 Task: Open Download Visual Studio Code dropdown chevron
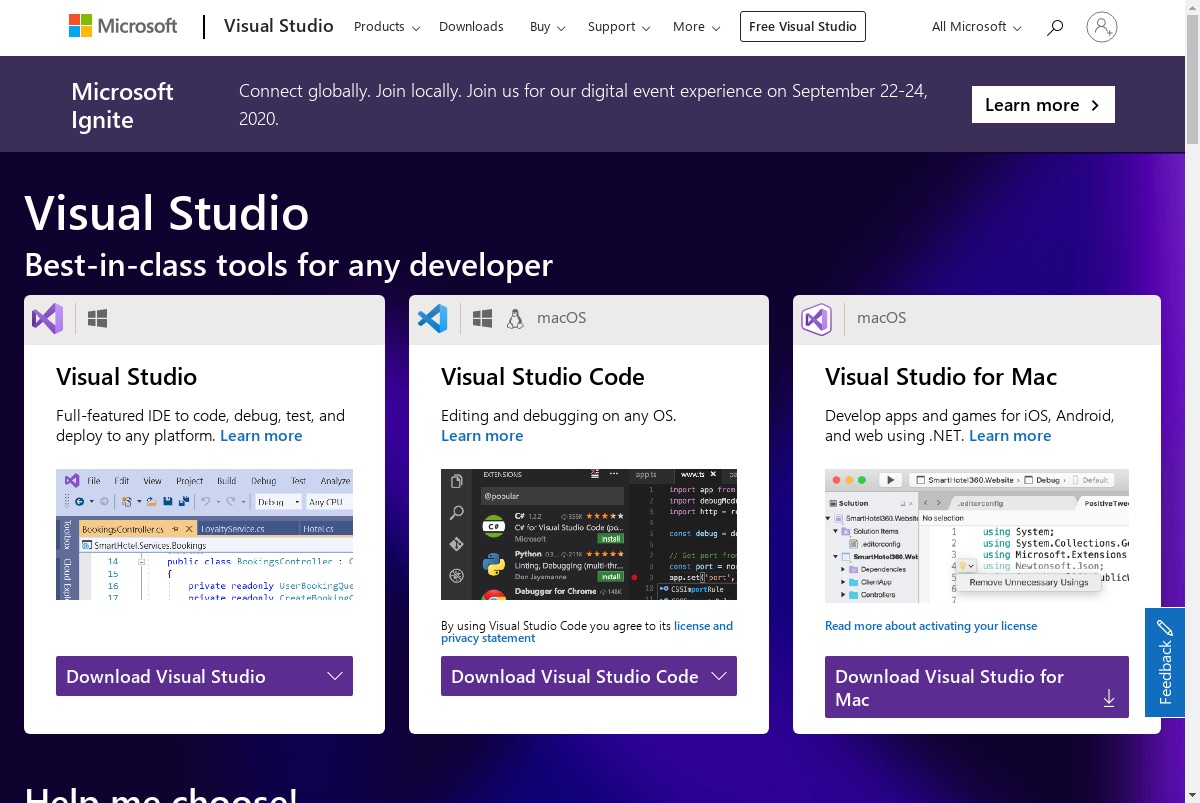point(719,676)
